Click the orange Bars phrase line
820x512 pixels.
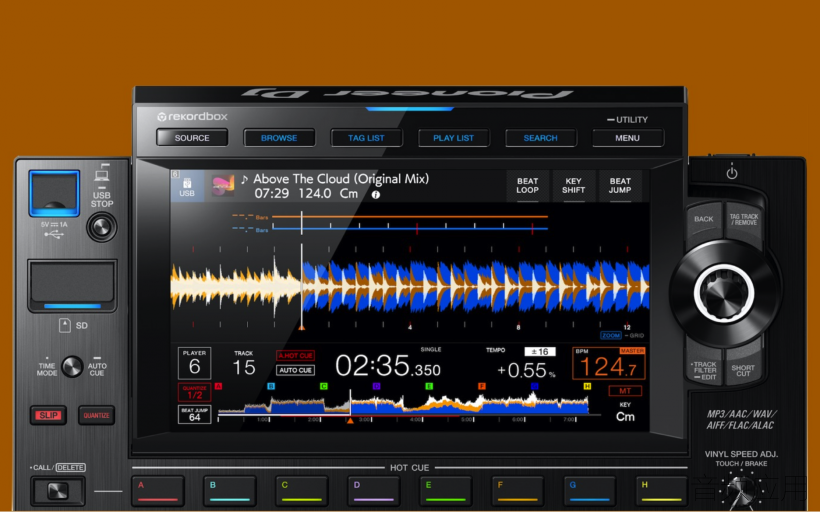click(409, 216)
